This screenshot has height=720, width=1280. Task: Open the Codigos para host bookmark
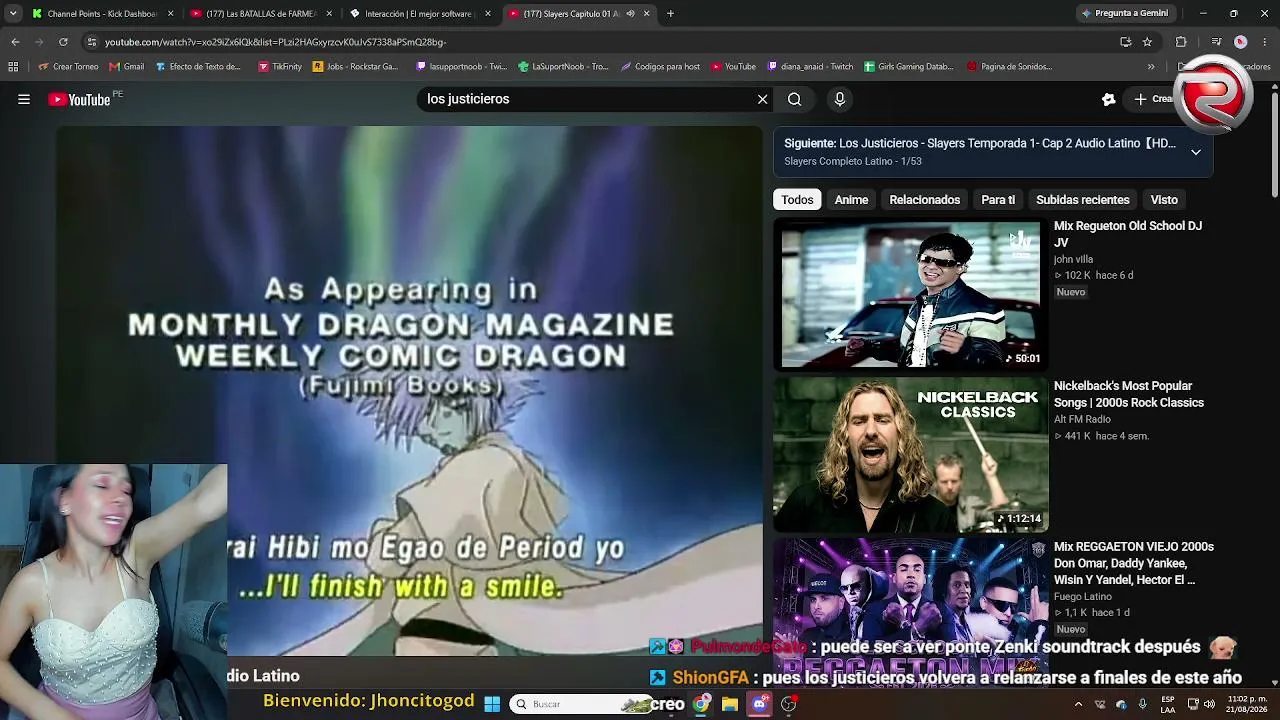(x=660, y=67)
